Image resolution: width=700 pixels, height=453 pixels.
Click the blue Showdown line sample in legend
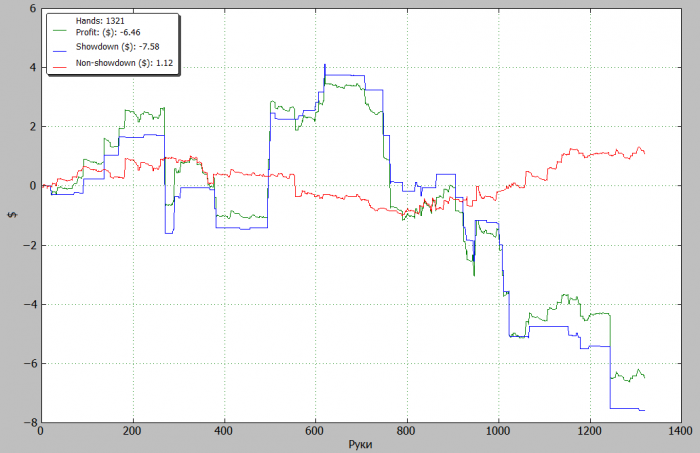[60, 51]
